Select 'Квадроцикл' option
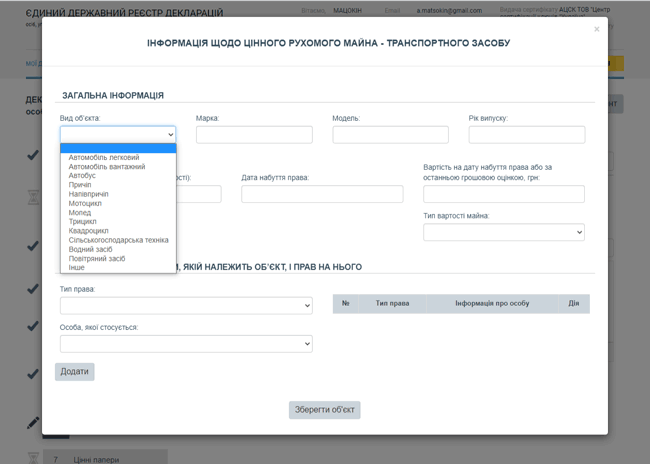 (x=89, y=230)
